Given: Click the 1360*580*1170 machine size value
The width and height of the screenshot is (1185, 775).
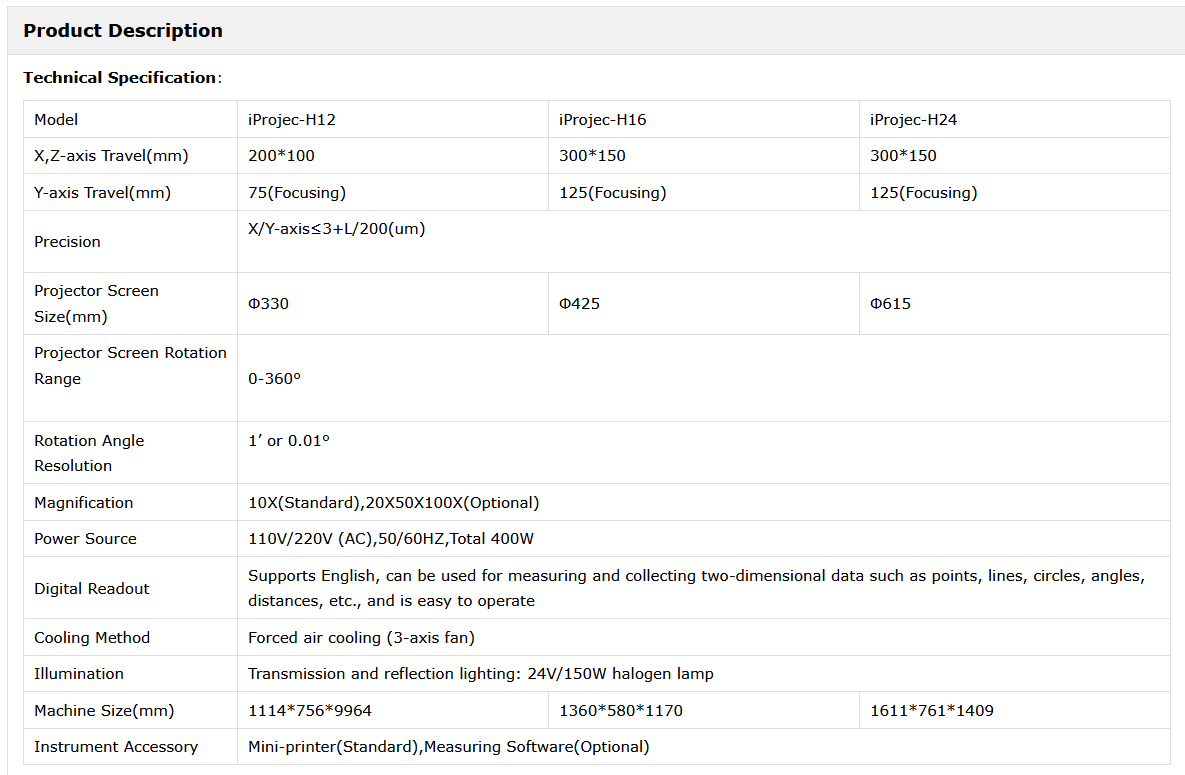Looking at the screenshot, I should coord(621,711).
